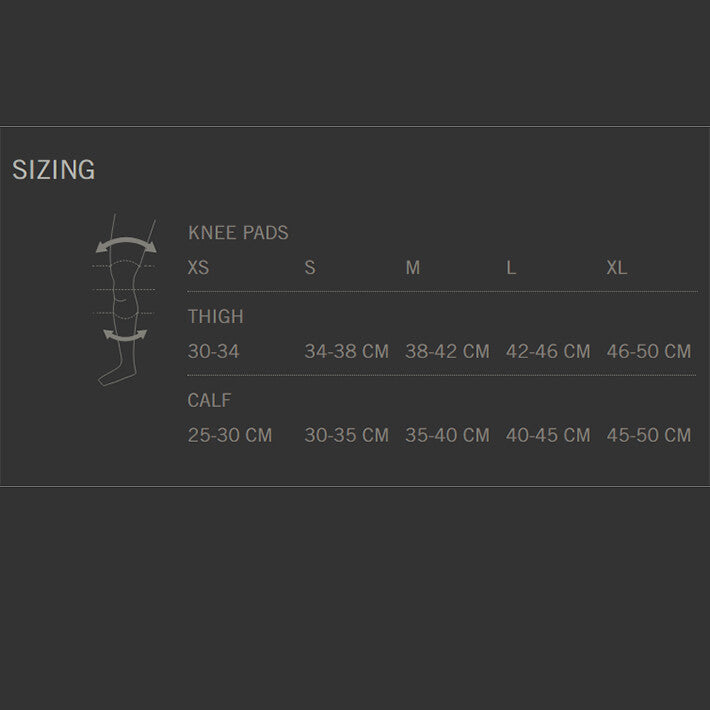This screenshot has width=710, height=710.
Task: Select the S size column header
Action: 310,268
